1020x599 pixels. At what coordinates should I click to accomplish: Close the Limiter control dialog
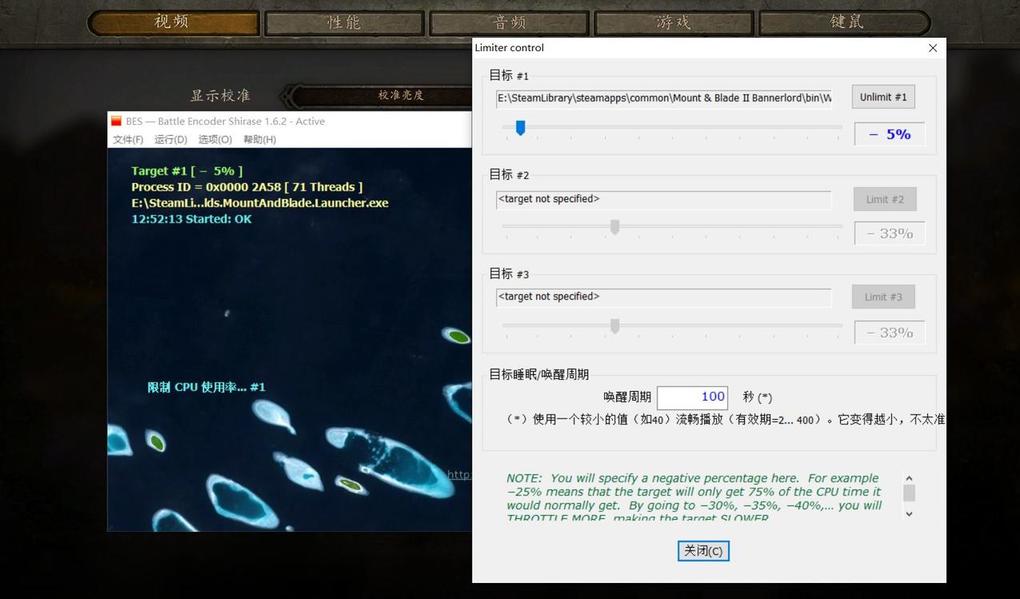click(933, 48)
